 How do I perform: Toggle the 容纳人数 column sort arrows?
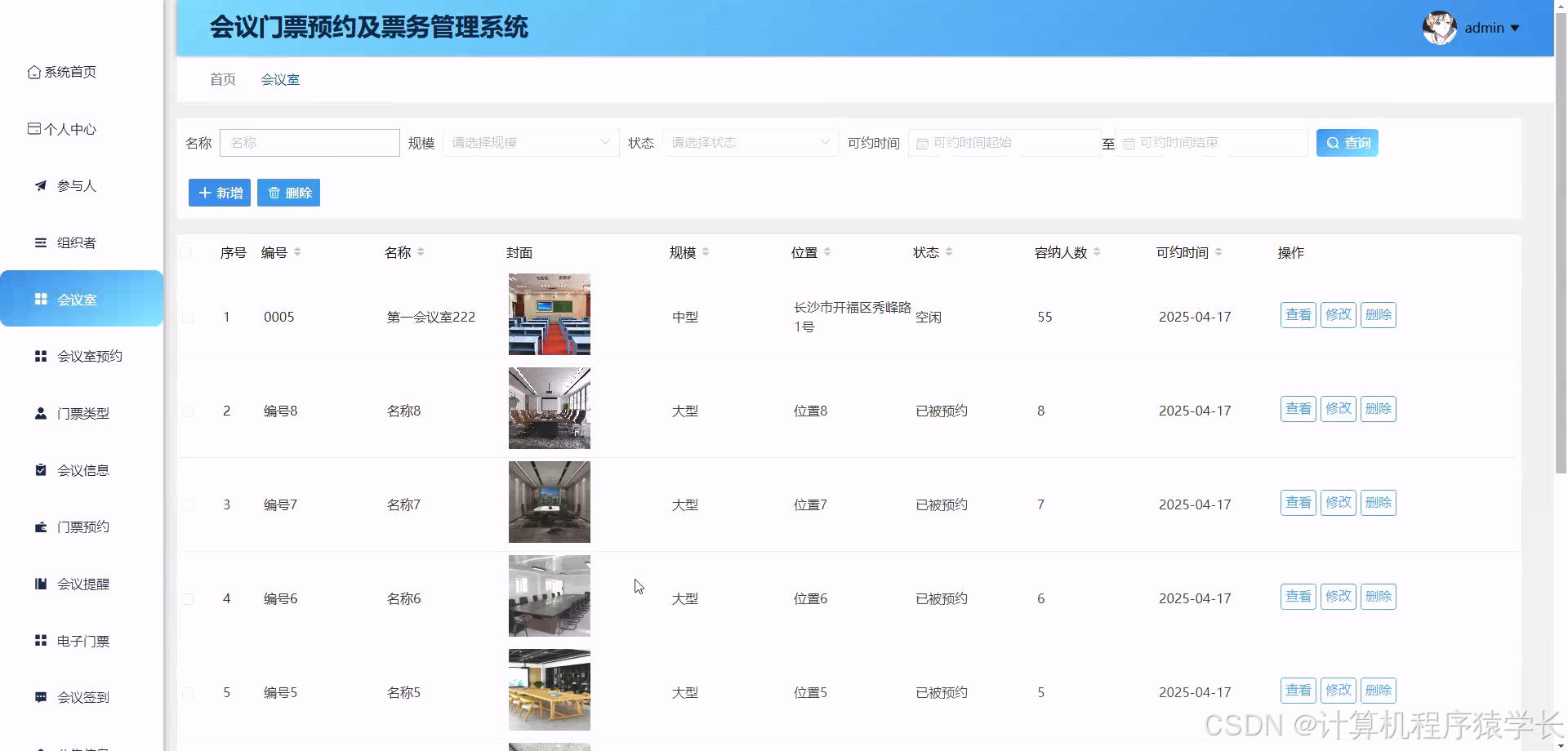[1099, 252]
